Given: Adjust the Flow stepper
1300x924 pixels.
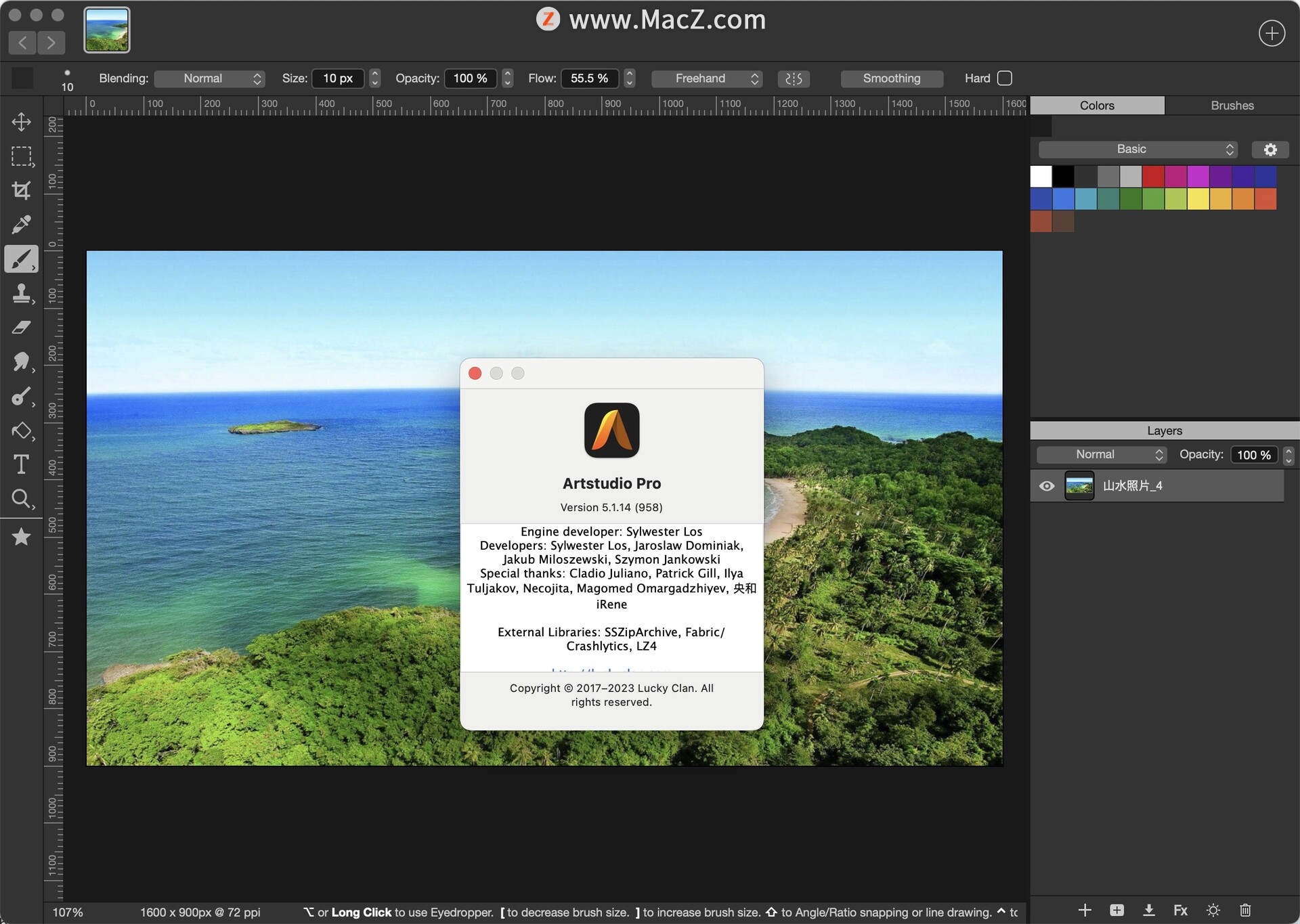Looking at the screenshot, I should coord(630,79).
